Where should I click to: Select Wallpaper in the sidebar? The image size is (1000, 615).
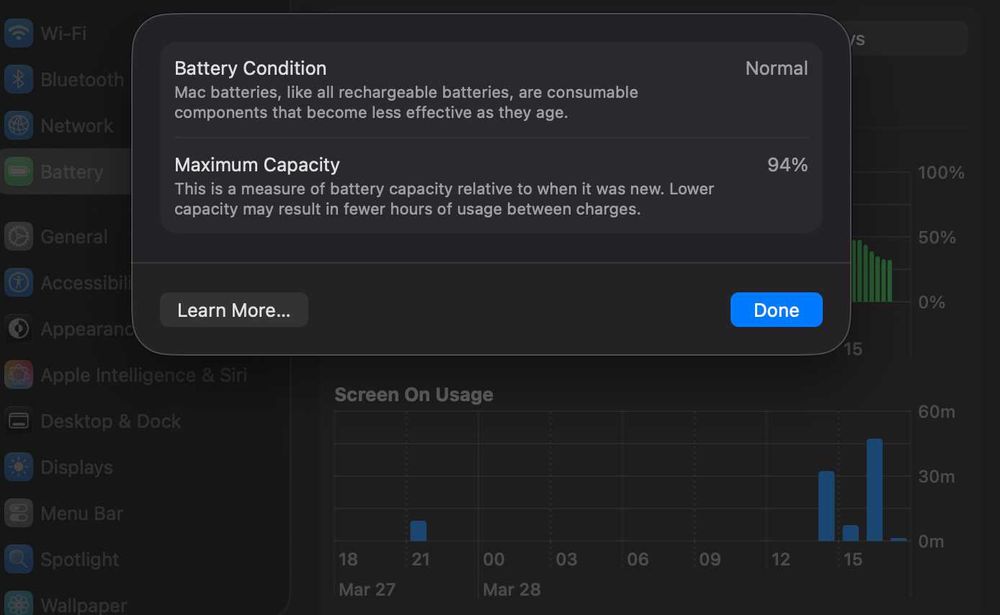[82, 604]
